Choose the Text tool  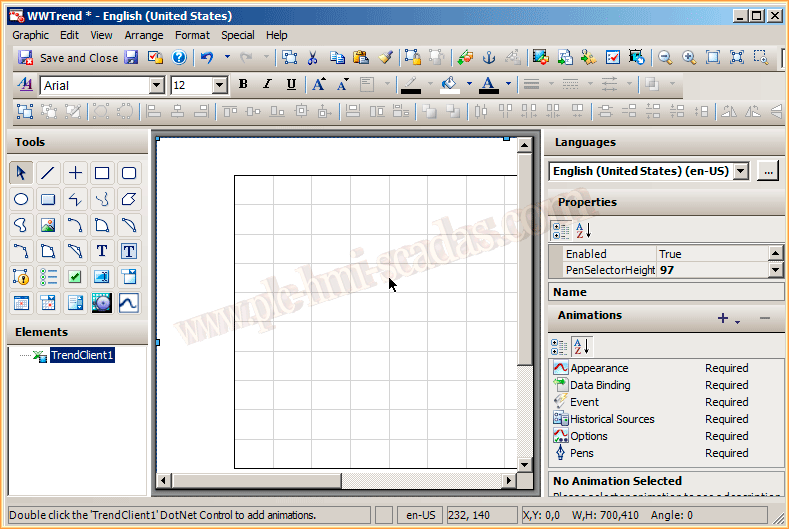coord(102,251)
